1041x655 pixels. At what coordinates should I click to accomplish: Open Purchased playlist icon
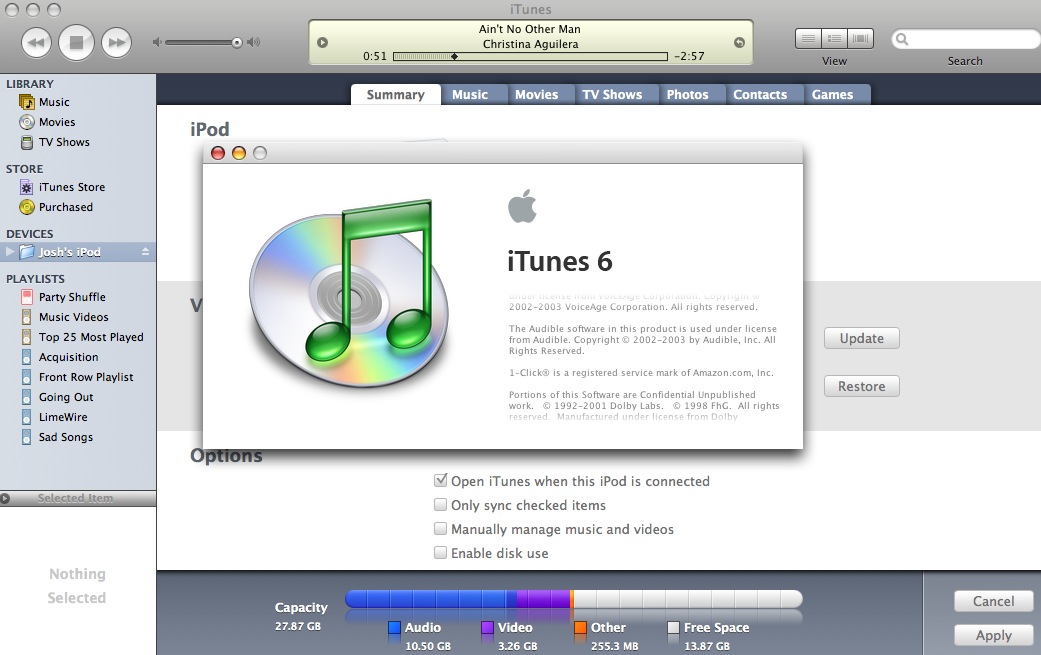pyautogui.click(x=27, y=207)
